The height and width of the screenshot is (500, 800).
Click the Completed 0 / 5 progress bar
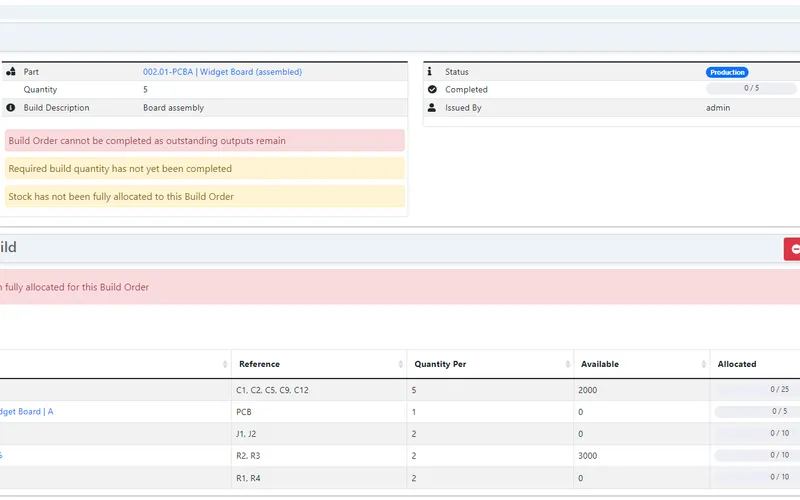click(x=751, y=89)
